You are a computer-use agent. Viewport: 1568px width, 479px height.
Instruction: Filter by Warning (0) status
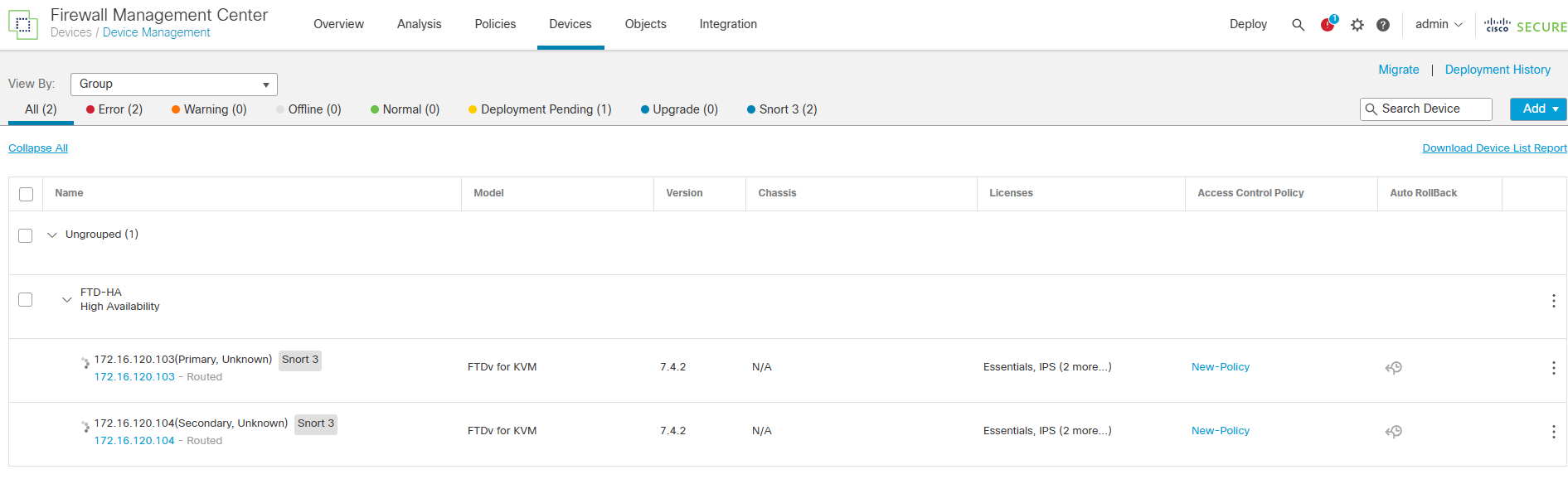209,109
